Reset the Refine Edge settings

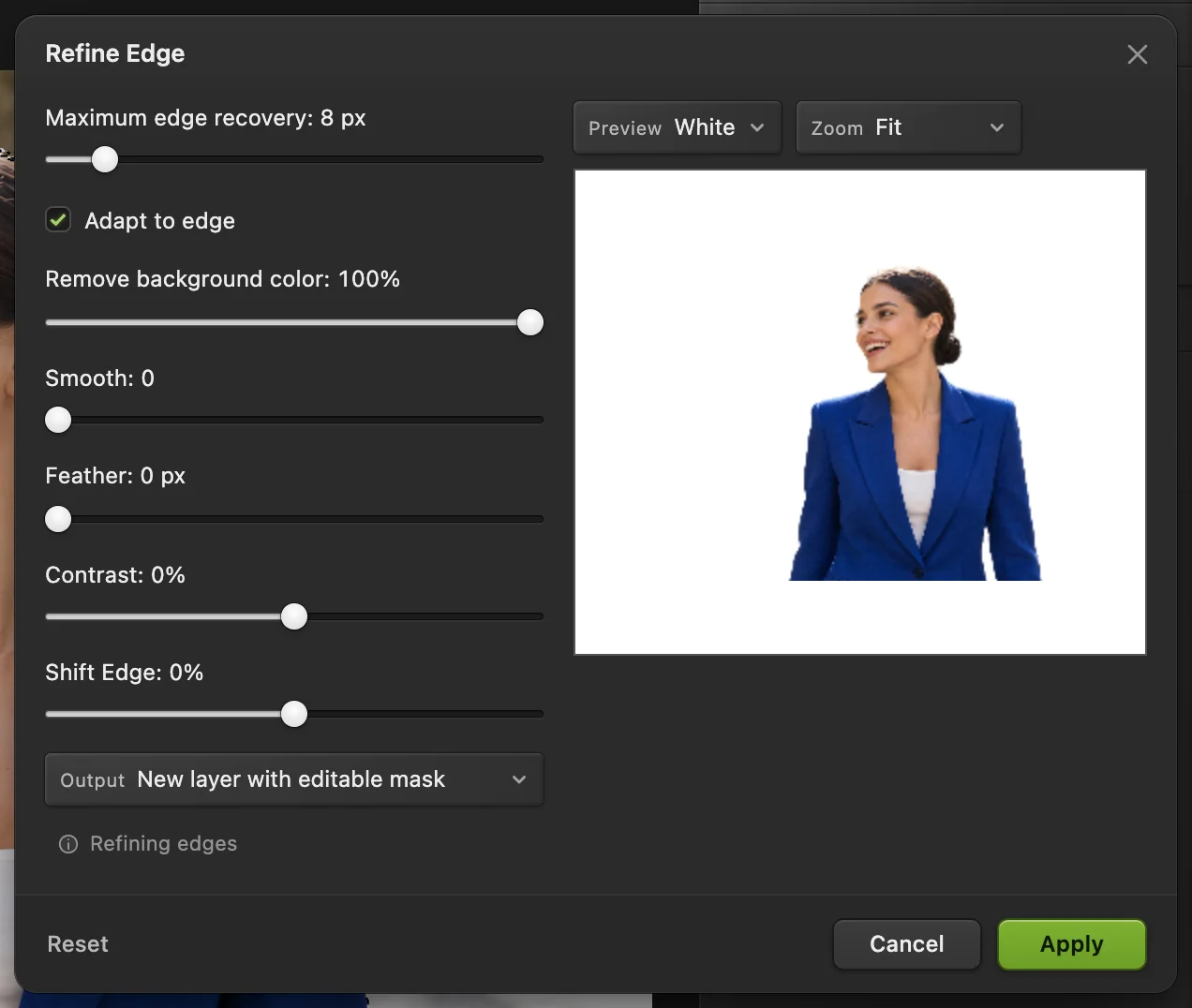(78, 944)
